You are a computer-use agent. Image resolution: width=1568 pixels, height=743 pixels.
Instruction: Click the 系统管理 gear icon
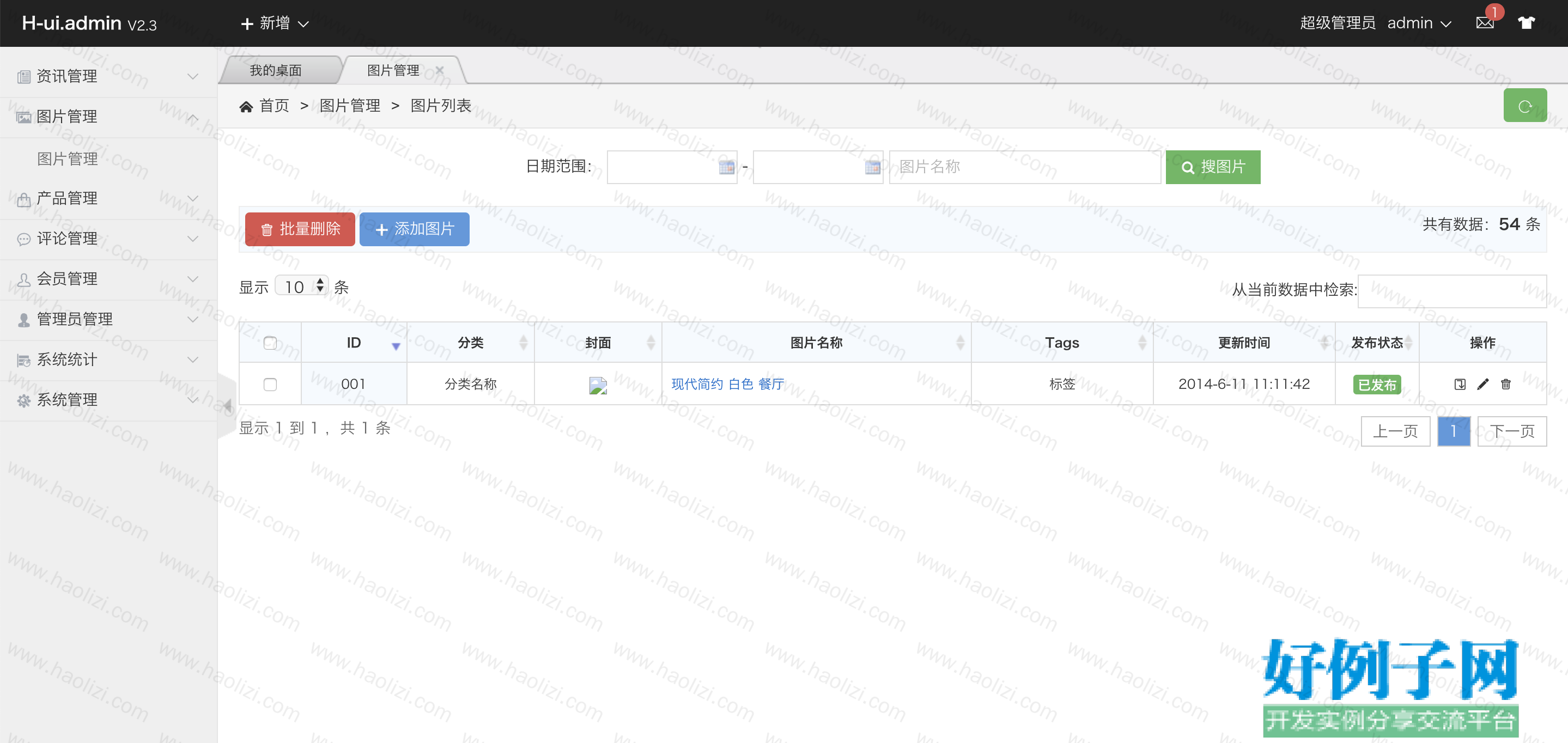point(24,400)
